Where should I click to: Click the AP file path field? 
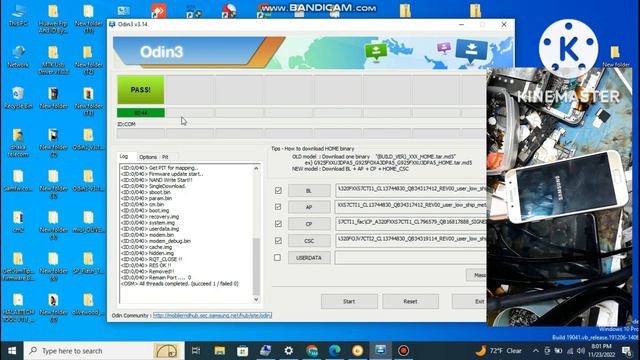pos(411,207)
